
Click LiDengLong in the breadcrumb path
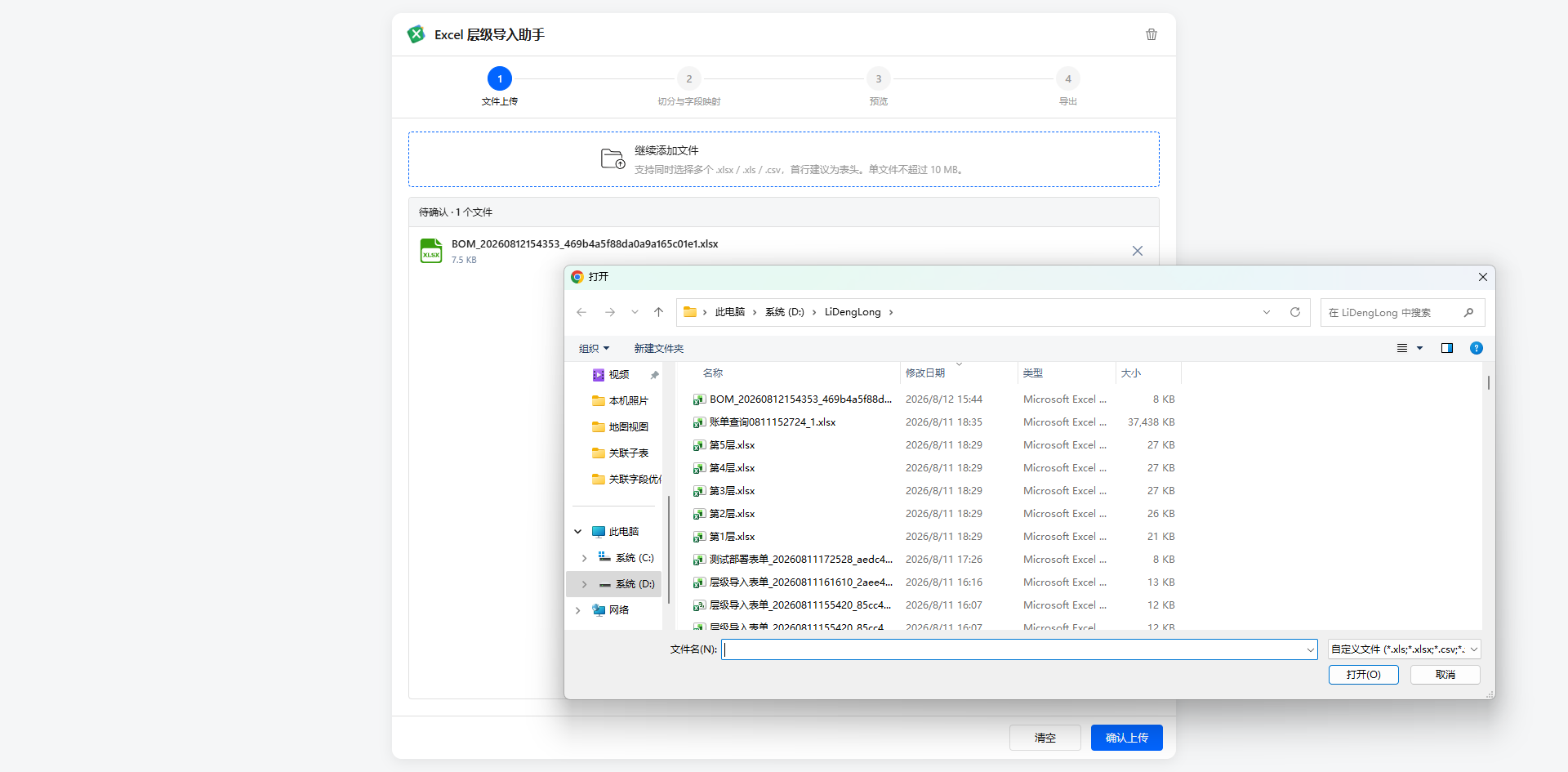(853, 312)
